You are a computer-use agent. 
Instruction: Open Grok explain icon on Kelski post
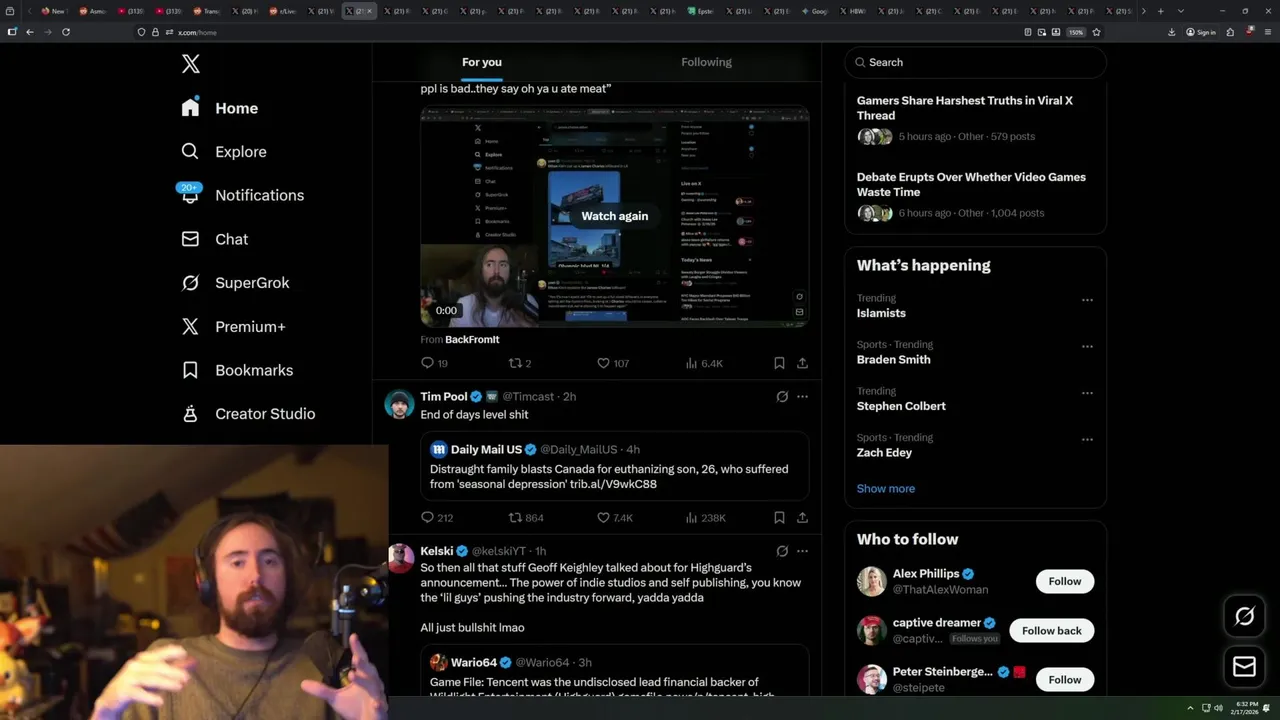(x=782, y=551)
